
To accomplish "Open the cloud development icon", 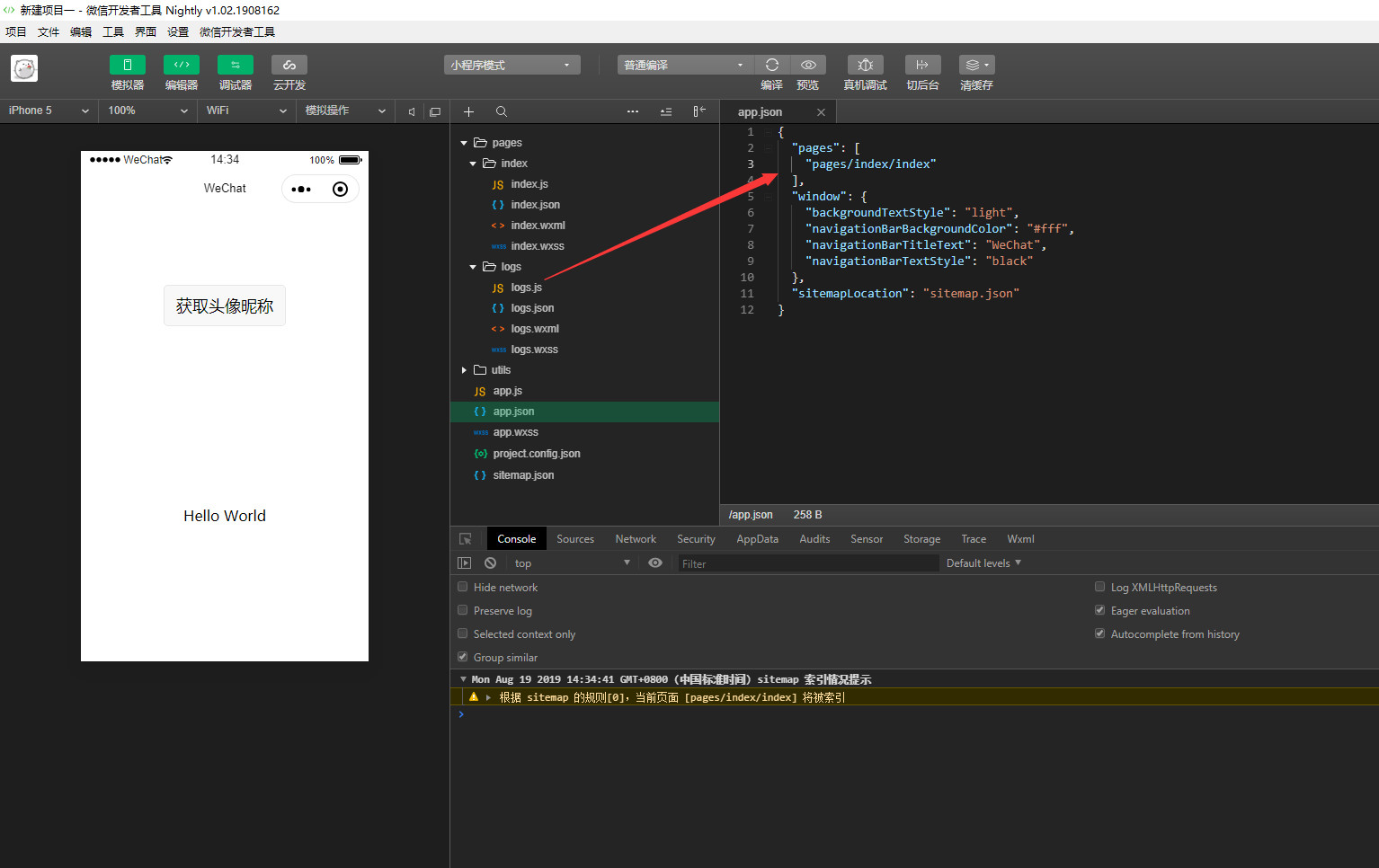I will pyautogui.click(x=289, y=65).
